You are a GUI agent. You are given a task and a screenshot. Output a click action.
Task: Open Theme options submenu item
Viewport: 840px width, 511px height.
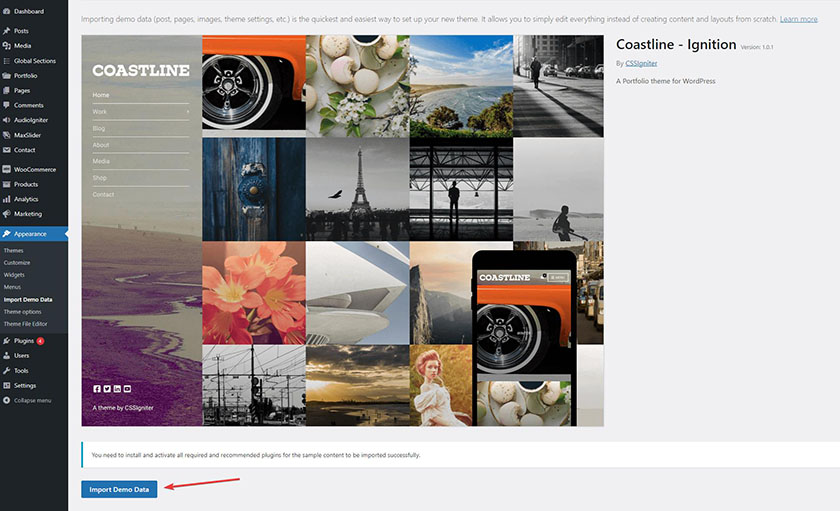pyautogui.click(x=22, y=312)
